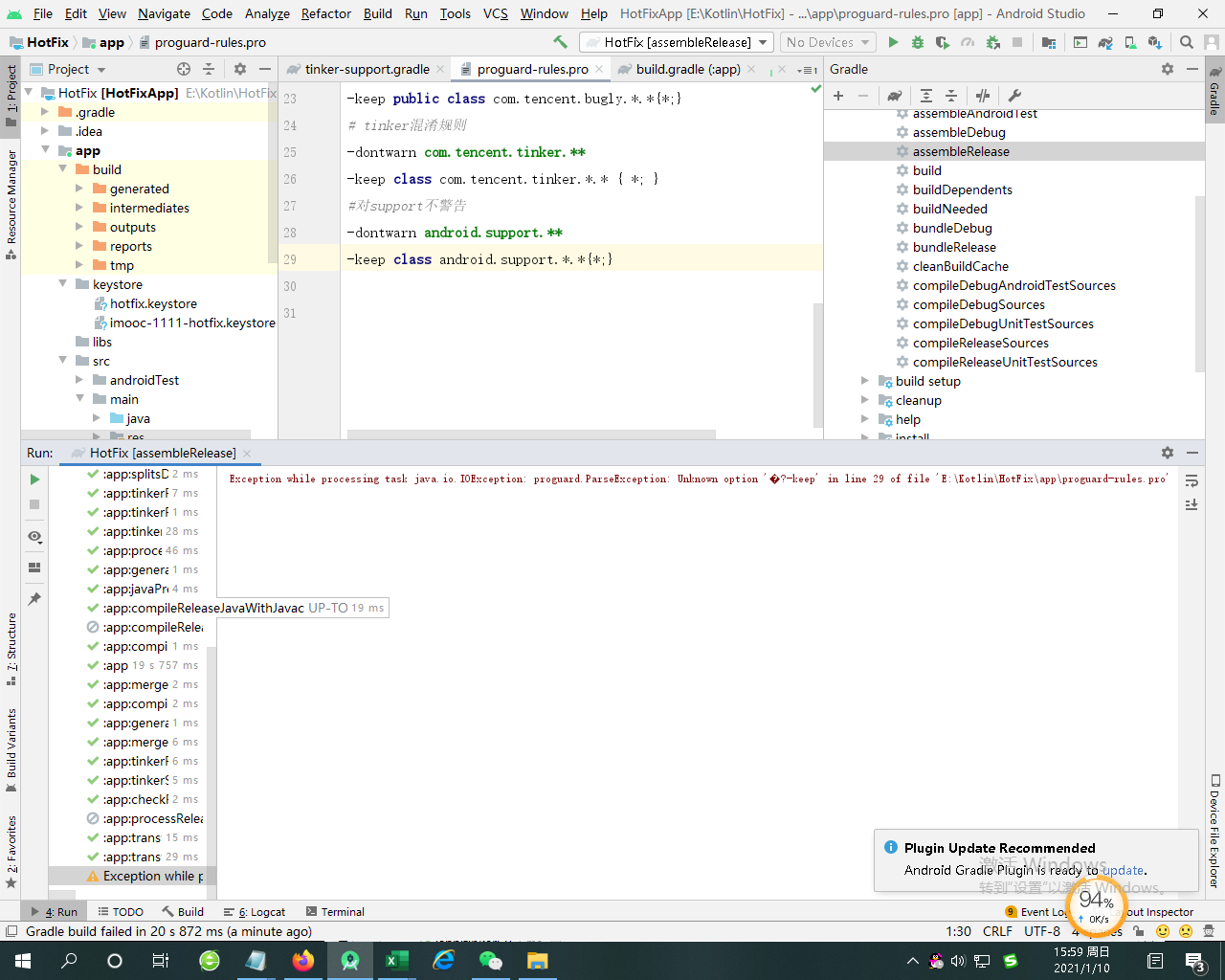Select assembleDebug Gradle task
This screenshot has width=1225, height=980.
click(x=959, y=132)
